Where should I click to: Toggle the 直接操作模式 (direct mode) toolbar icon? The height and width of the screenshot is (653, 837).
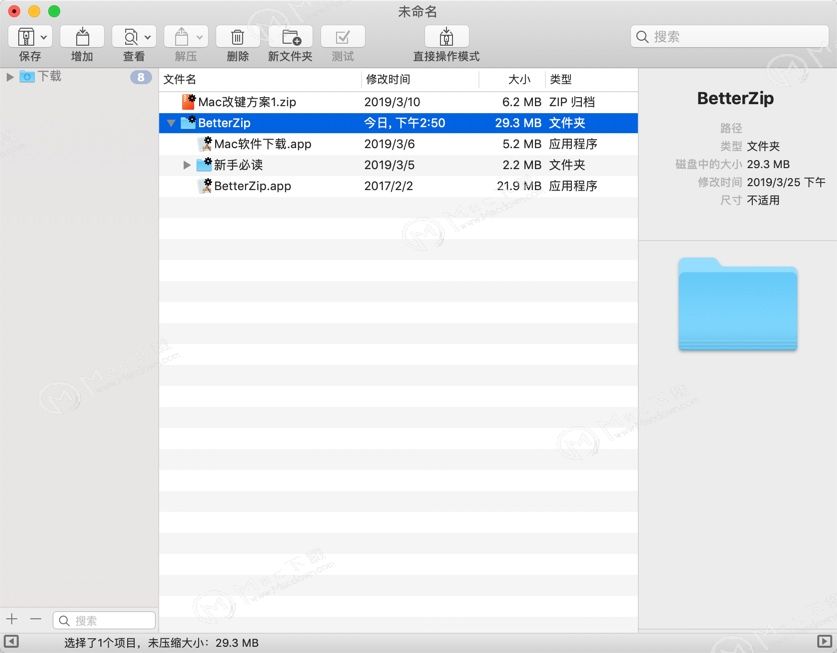click(447, 37)
